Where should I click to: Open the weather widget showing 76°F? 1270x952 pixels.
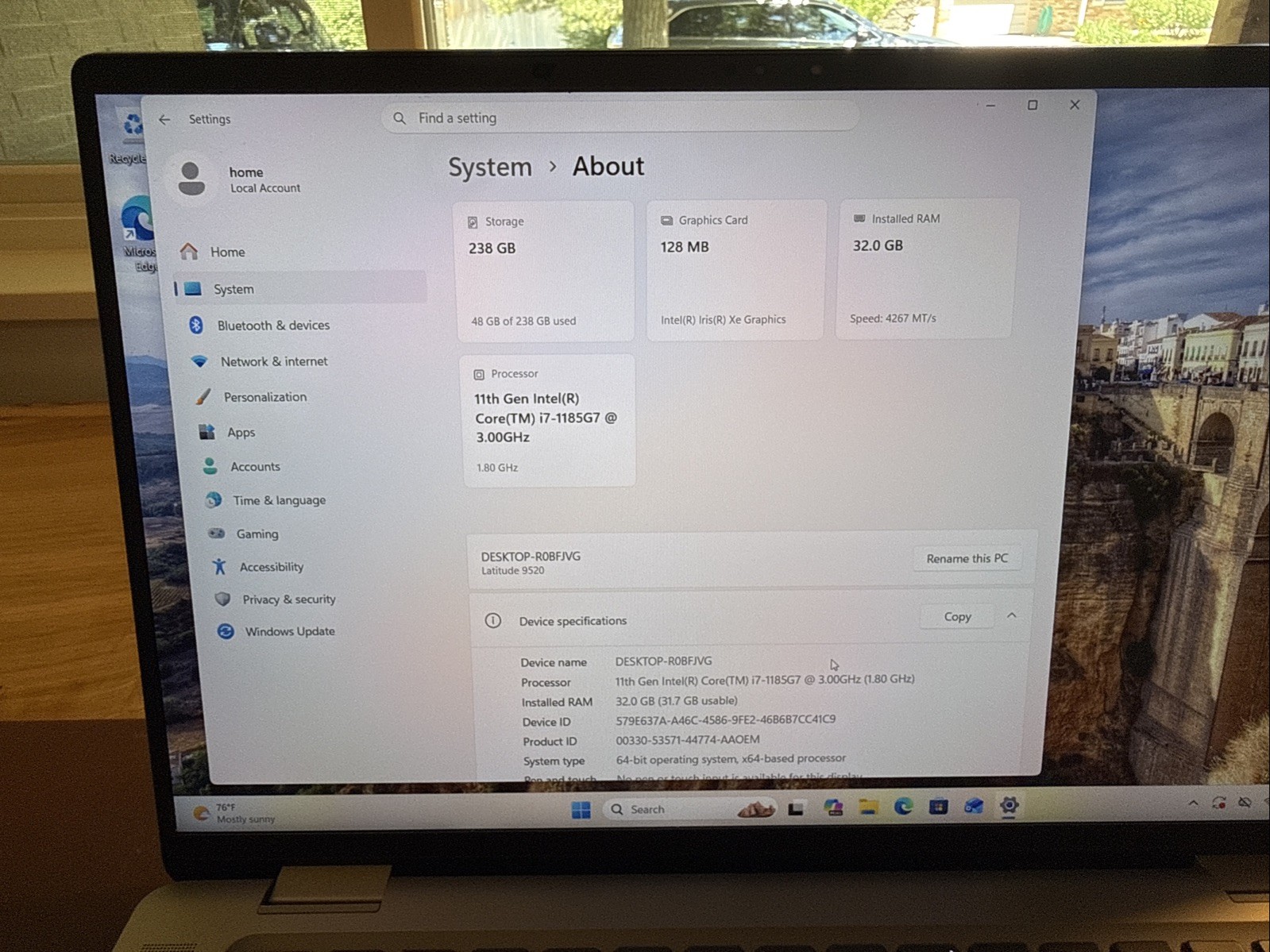pos(236,813)
